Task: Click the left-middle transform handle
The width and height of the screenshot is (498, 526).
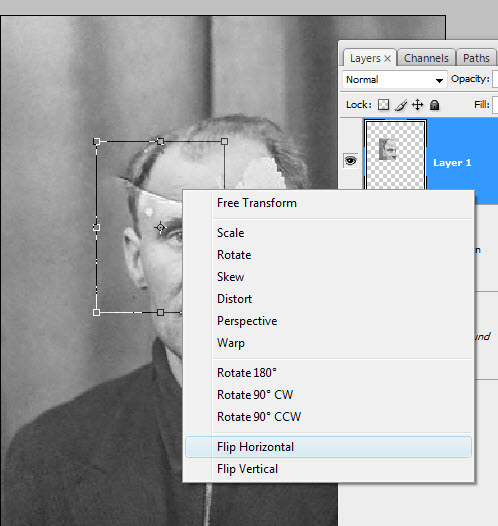Action: pyautogui.click(x=97, y=228)
